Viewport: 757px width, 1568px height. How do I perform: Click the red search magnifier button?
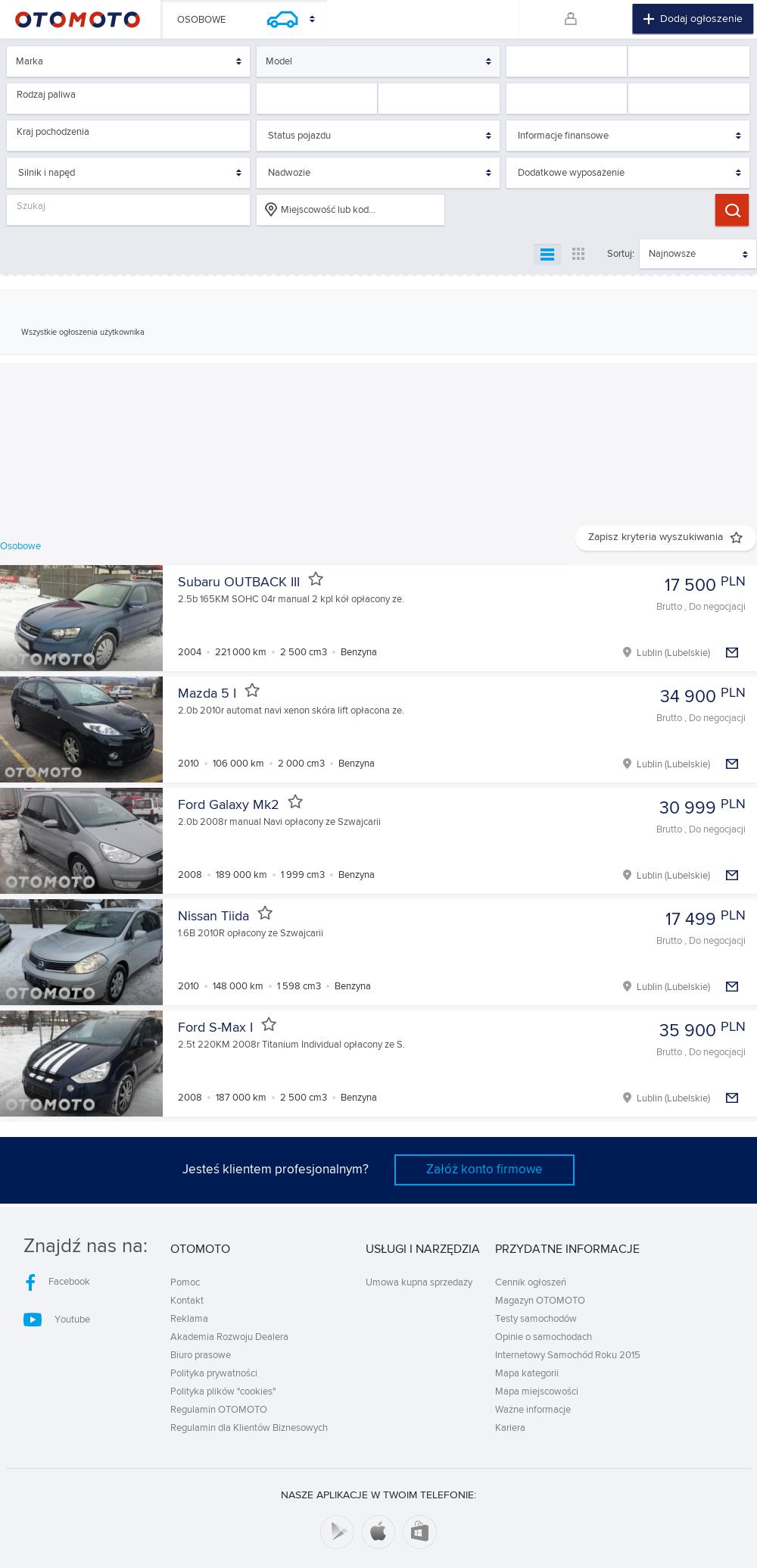click(732, 210)
